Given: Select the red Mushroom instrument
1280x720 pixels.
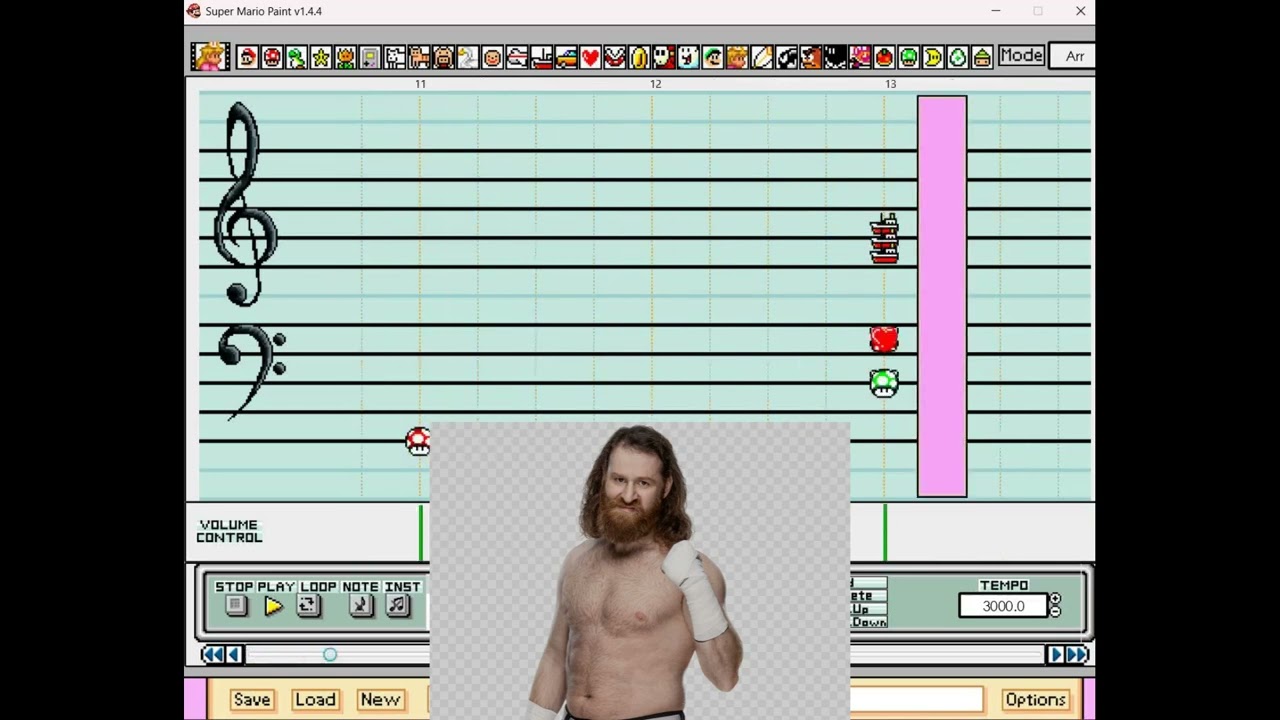Looking at the screenshot, I should click(272, 57).
